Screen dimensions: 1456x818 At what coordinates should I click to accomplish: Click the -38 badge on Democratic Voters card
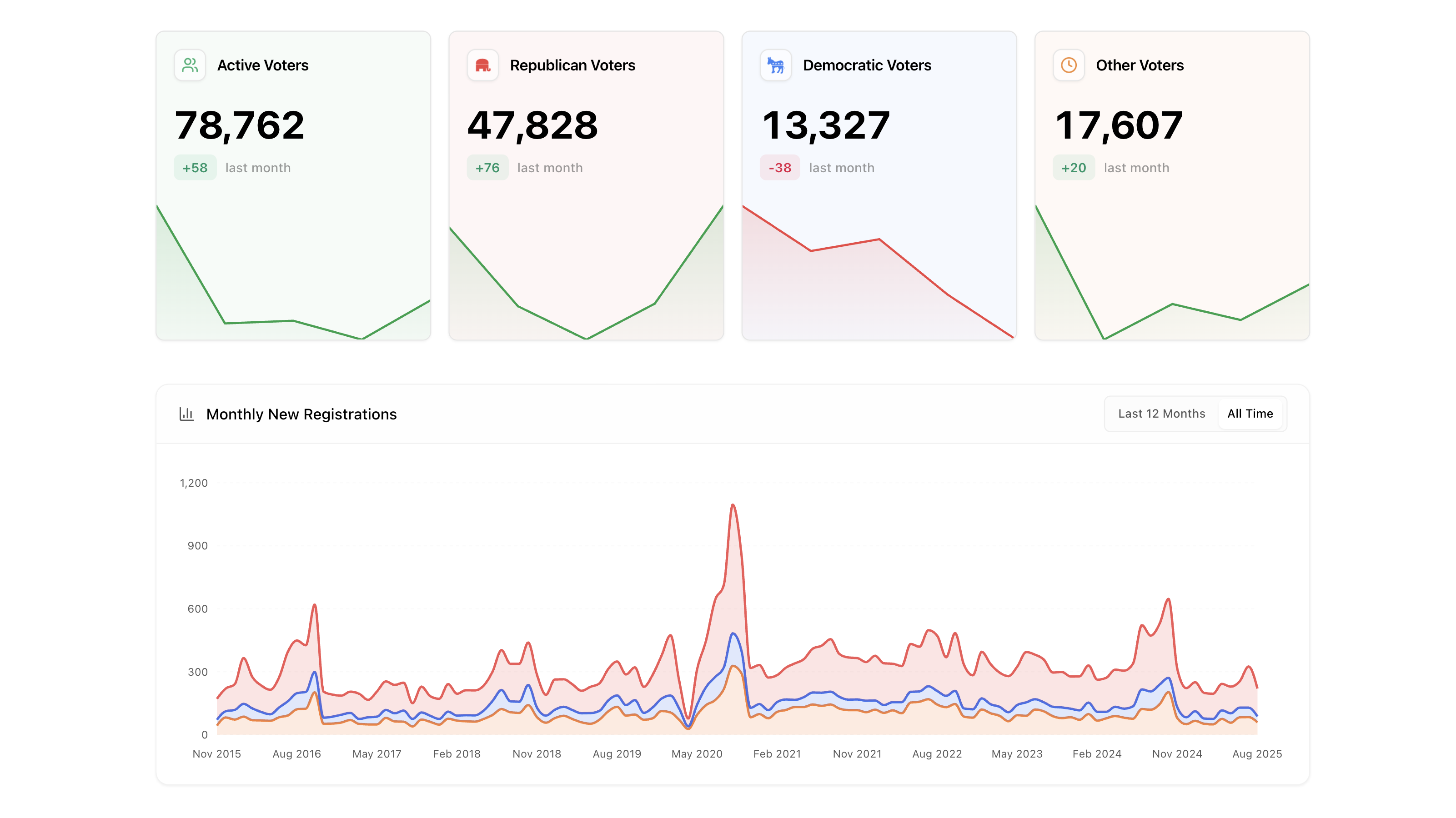click(779, 167)
